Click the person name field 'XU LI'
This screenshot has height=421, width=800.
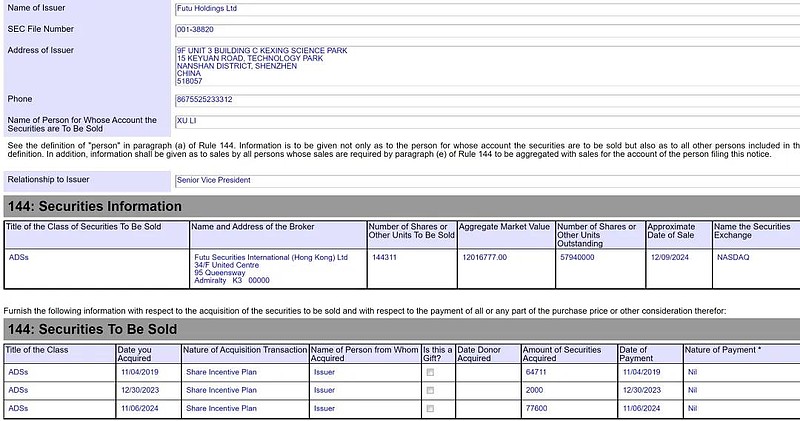pos(487,121)
